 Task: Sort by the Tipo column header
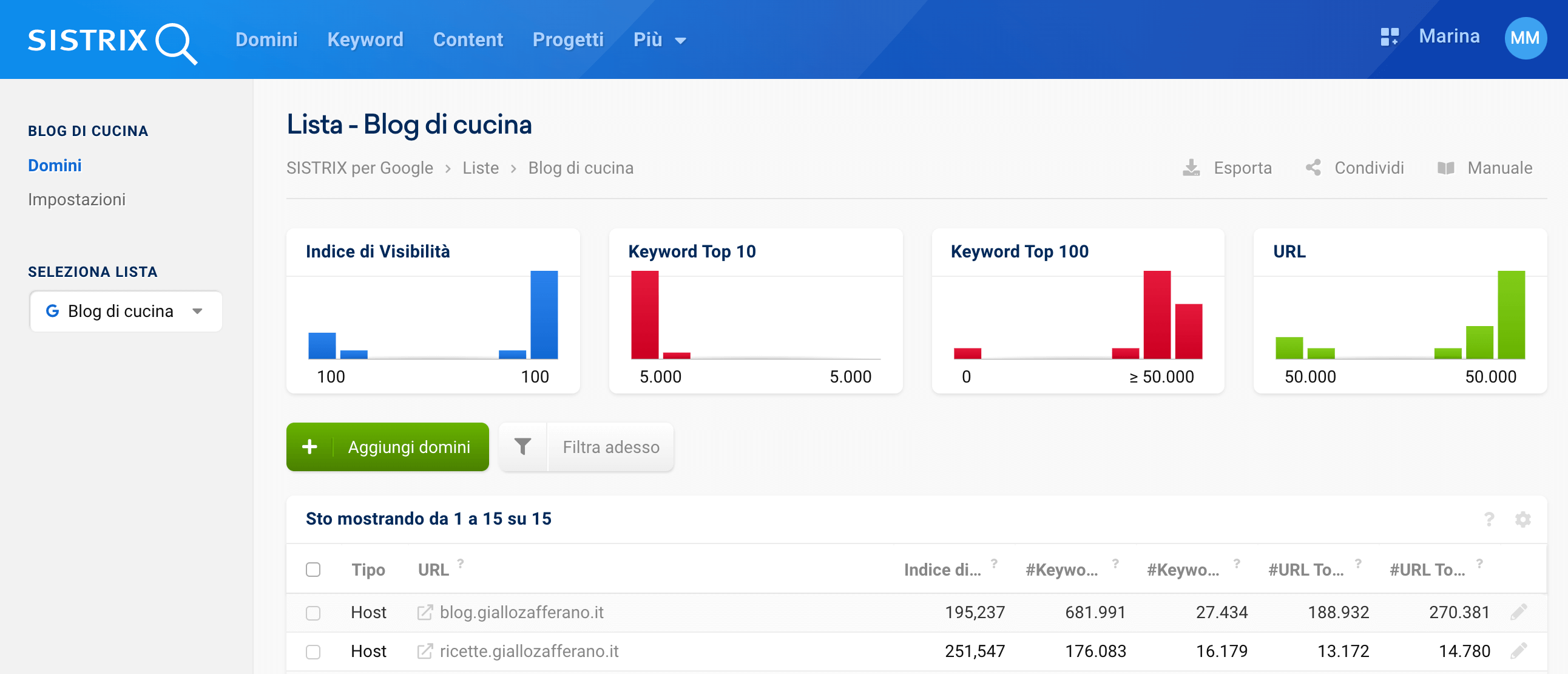tap(368, 570)
